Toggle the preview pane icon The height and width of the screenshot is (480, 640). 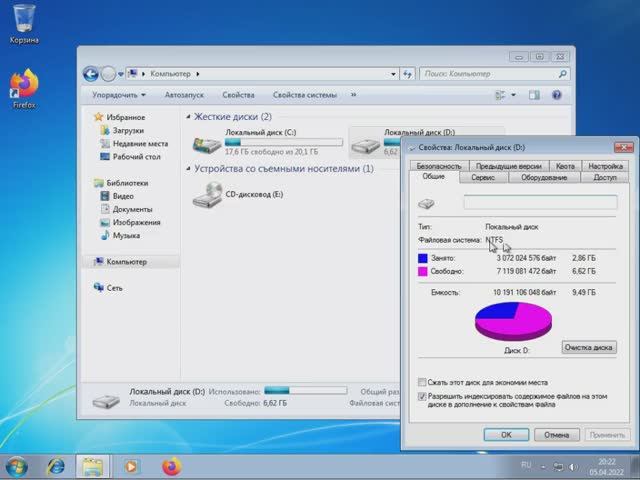click(x=534, y=95)
